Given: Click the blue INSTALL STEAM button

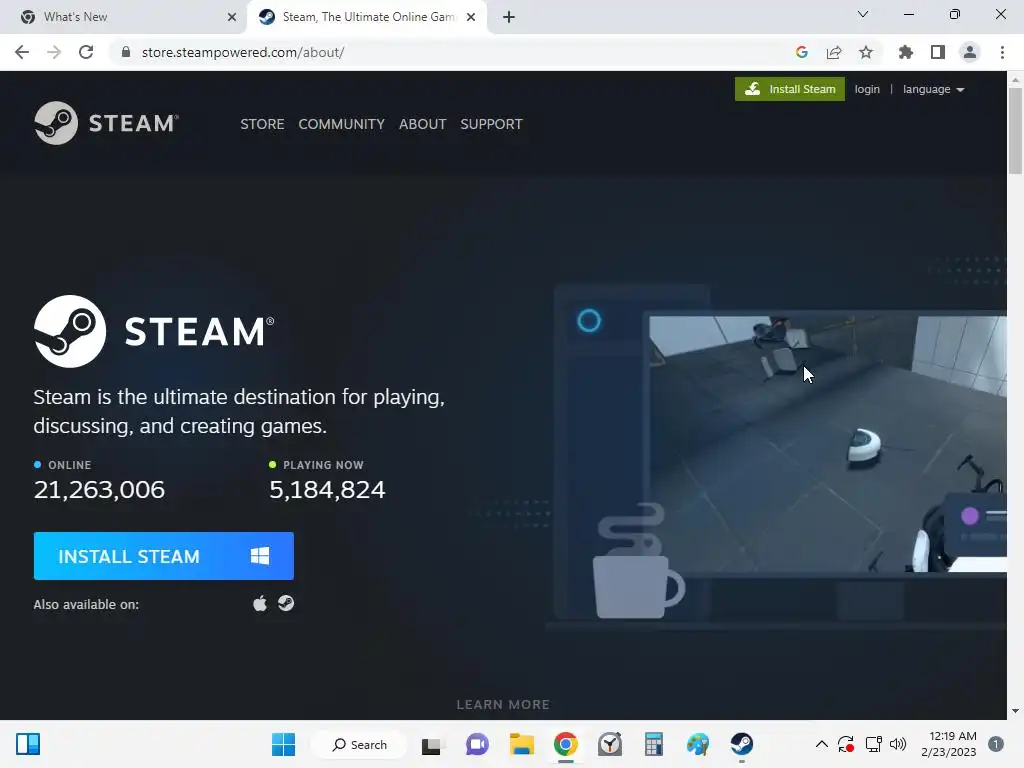Looking at the screenshot, I should [164, 556].
